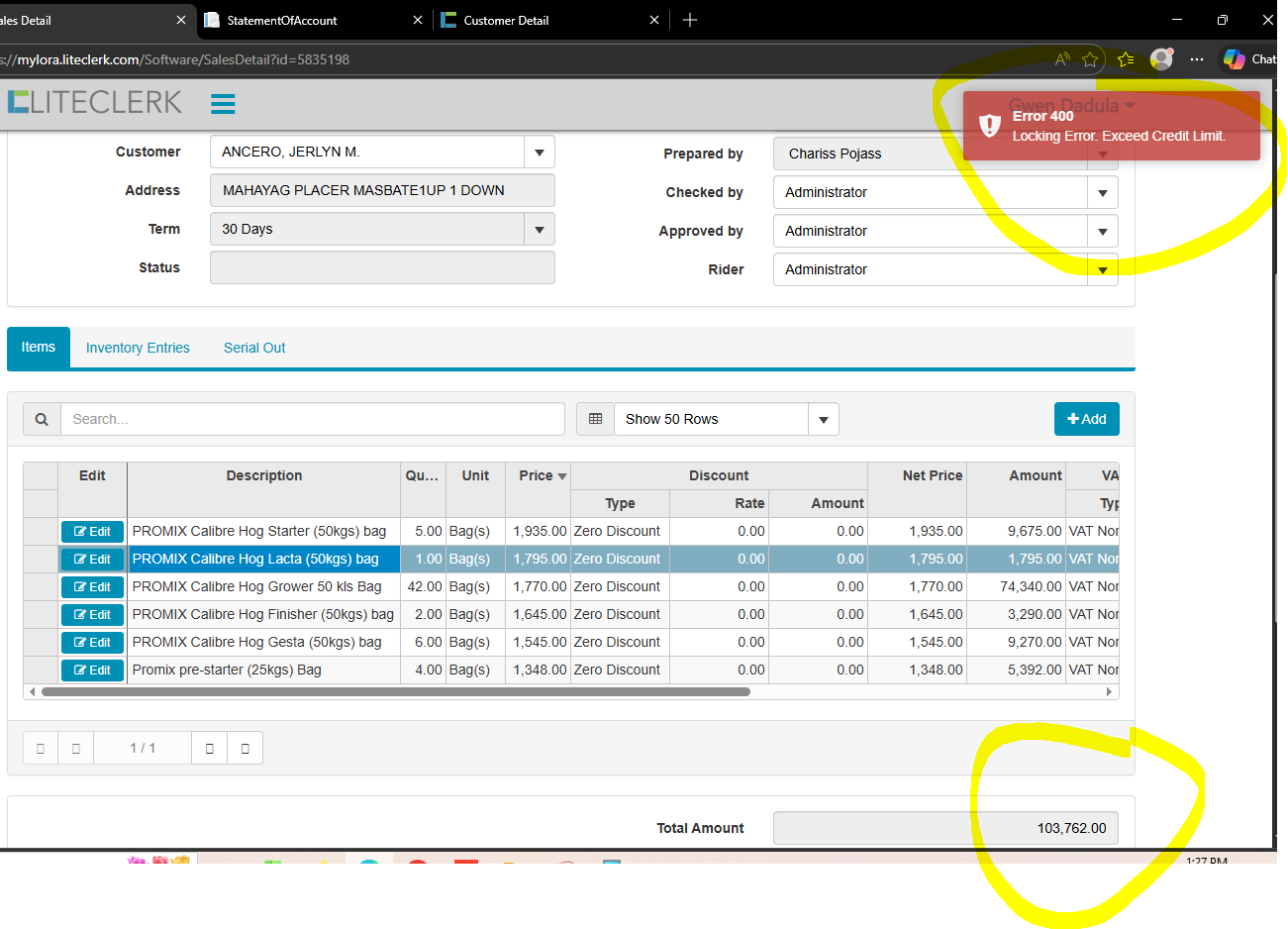
Task: Edit PROMIX Calibre Hog Grower row
Action: (92, 587)
